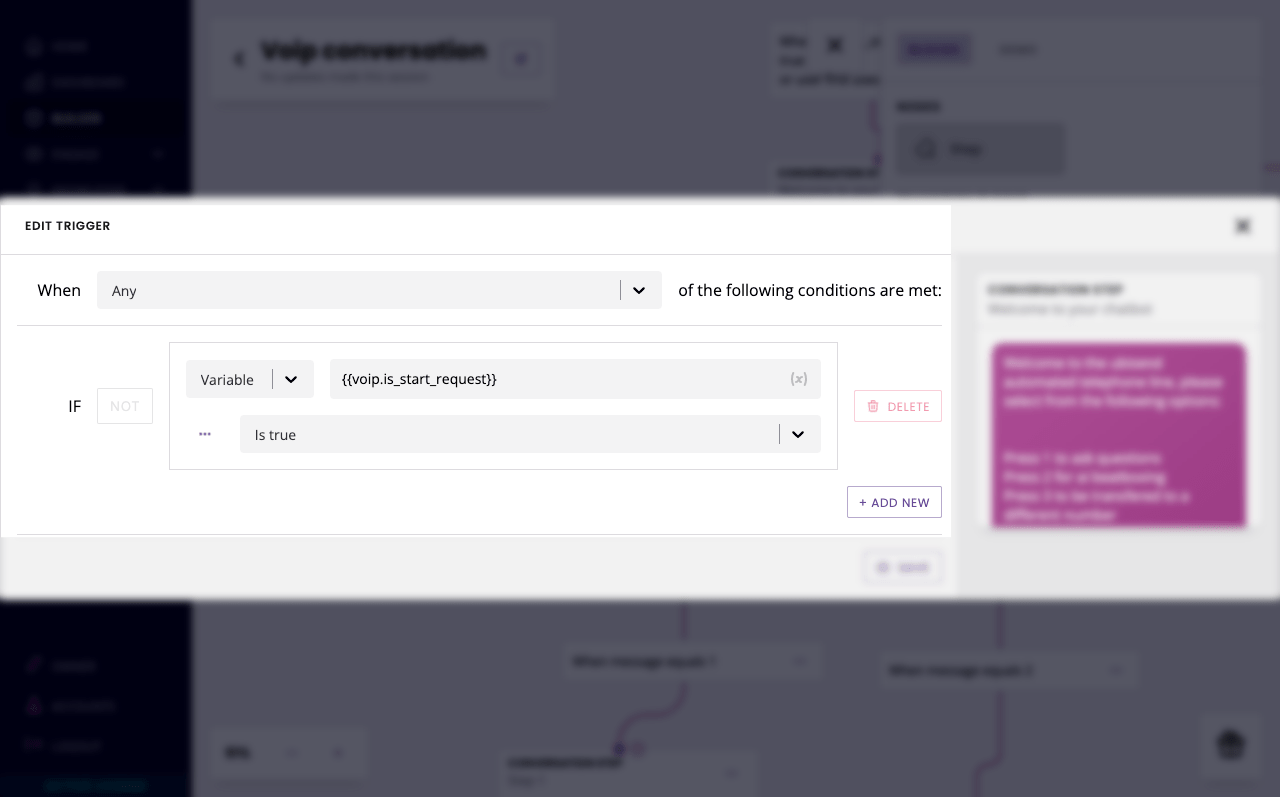Click the {{voip.is_start_request}} variable field
Viewport: 1280px width, 797px height.
pos(560,379)
